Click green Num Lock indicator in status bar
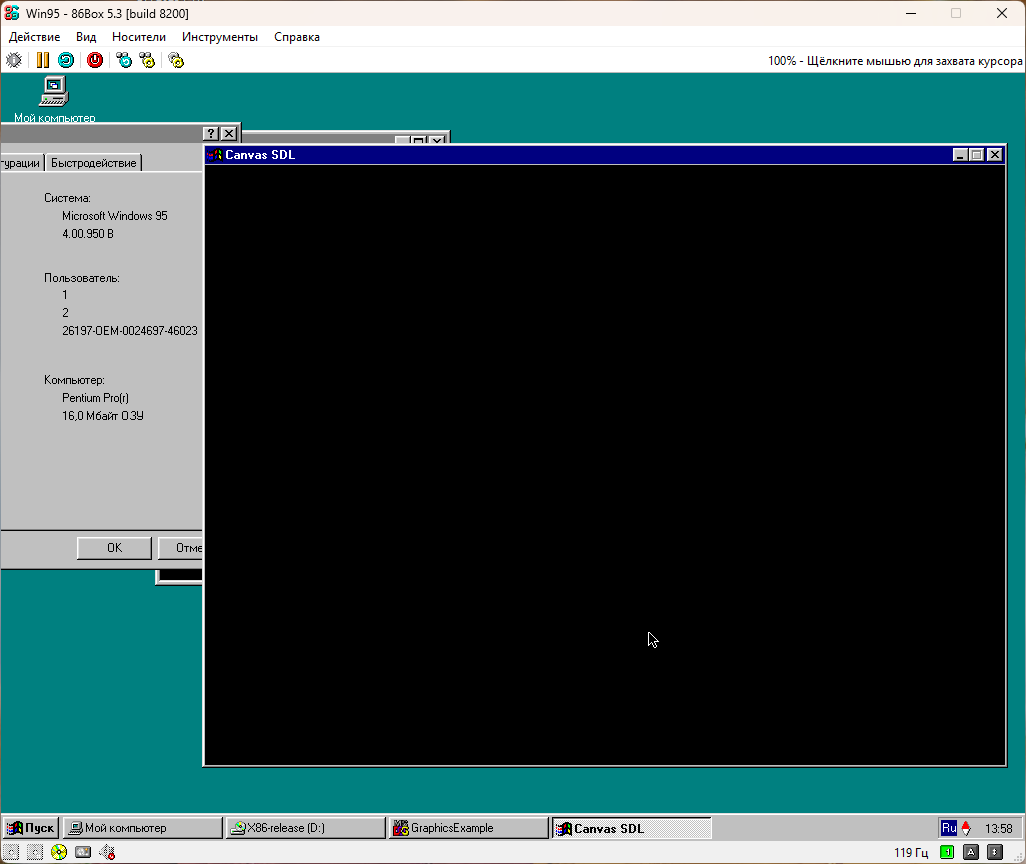1026x864 pixels. pos(947,852)
